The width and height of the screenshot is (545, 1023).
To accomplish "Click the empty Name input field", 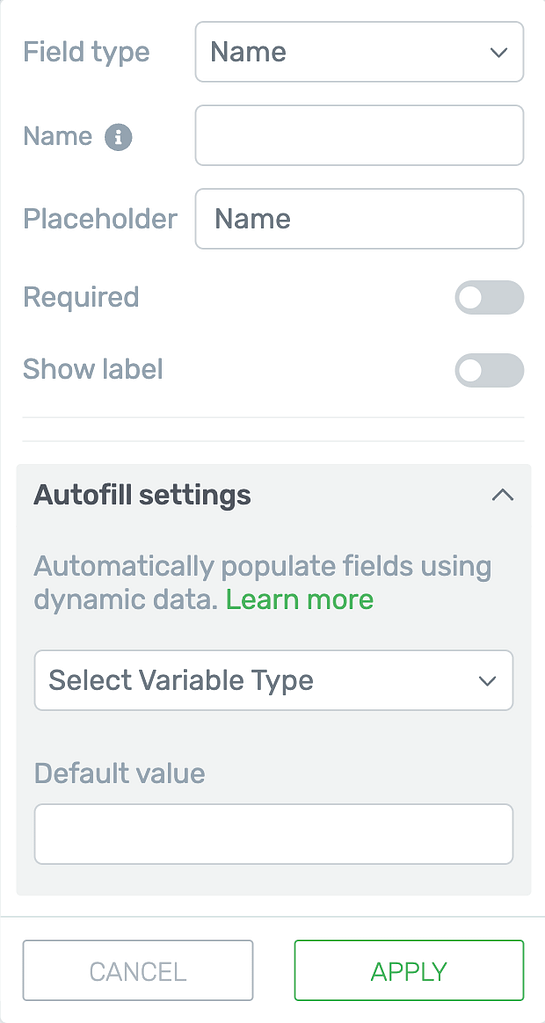I will tap(360, 136).
